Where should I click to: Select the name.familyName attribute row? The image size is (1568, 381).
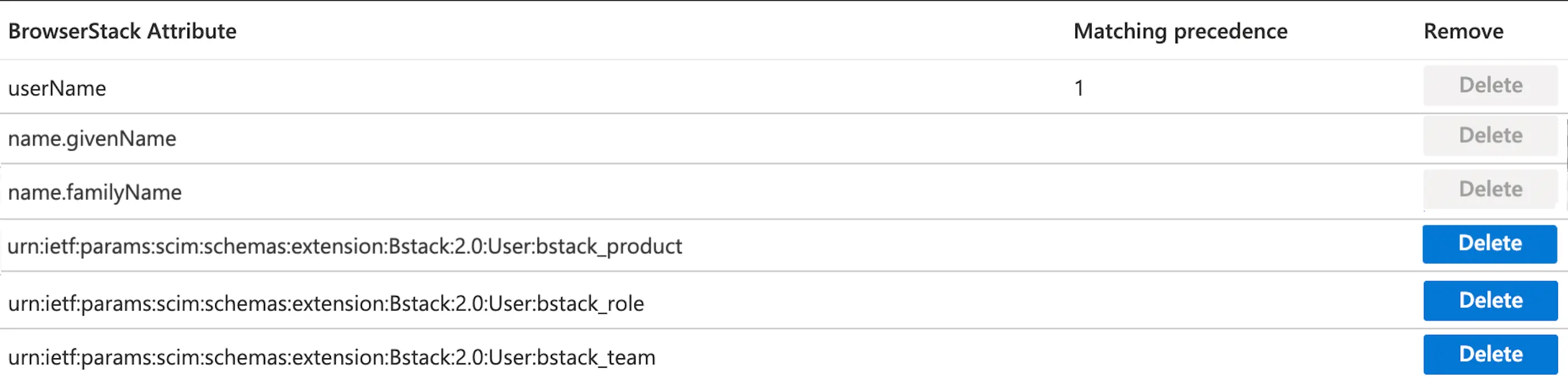click(x=95, y=193)
